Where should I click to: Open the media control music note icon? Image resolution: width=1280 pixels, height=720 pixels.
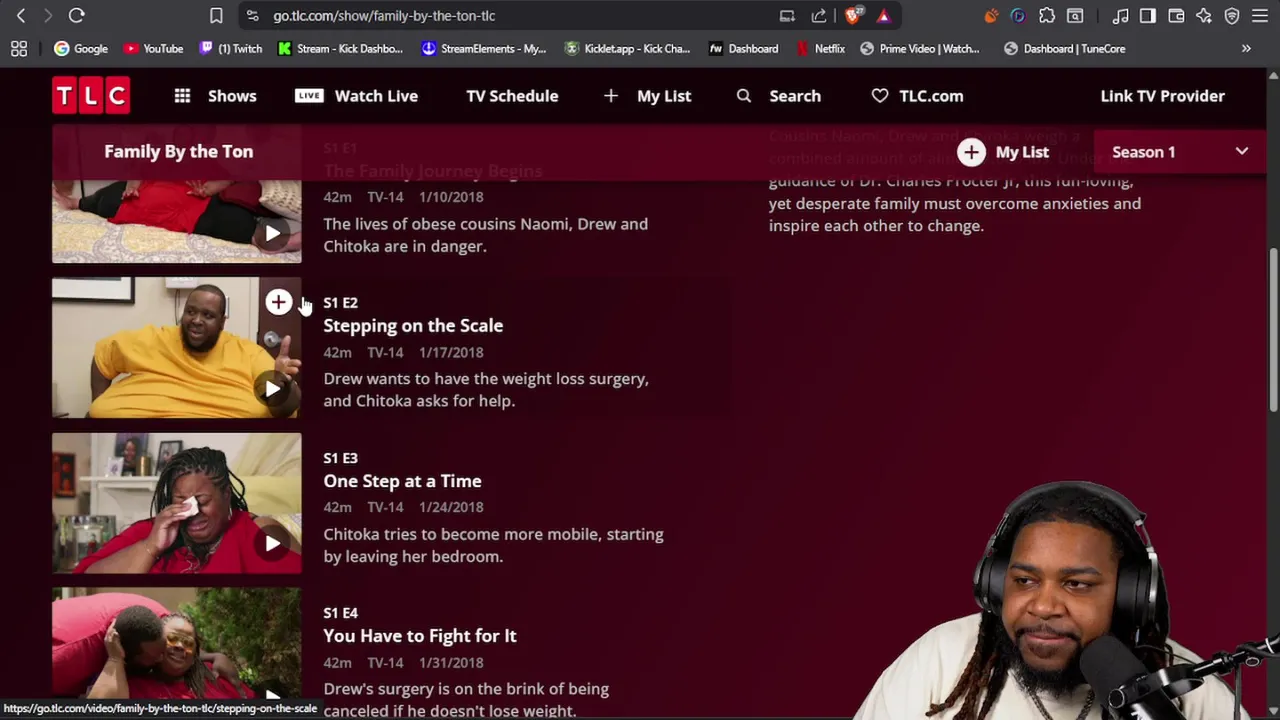(x=1120, y=16)
